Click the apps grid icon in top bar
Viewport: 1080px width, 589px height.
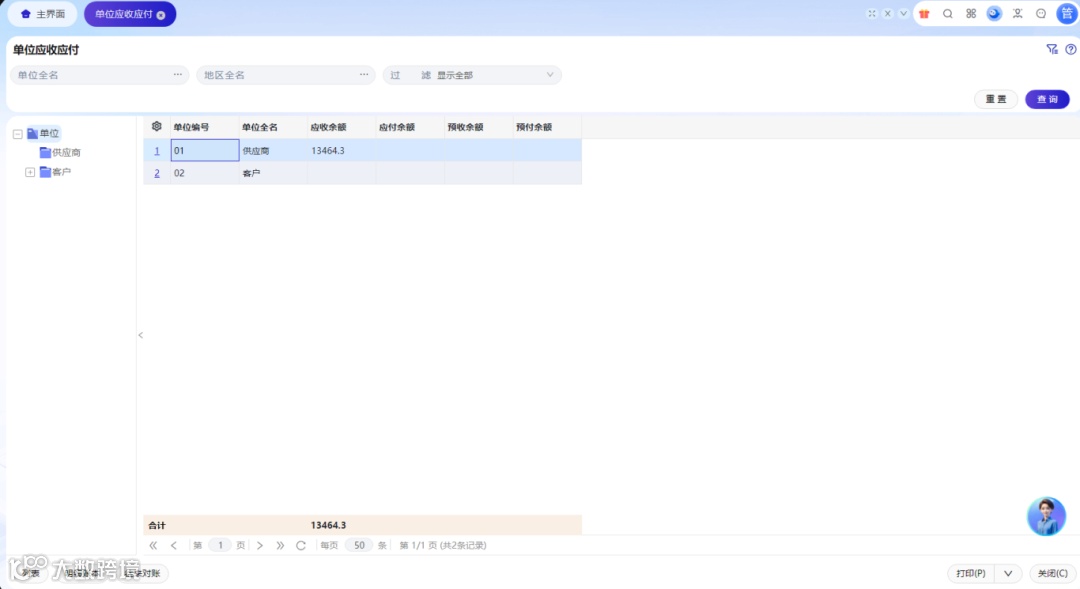coord(971,14)
